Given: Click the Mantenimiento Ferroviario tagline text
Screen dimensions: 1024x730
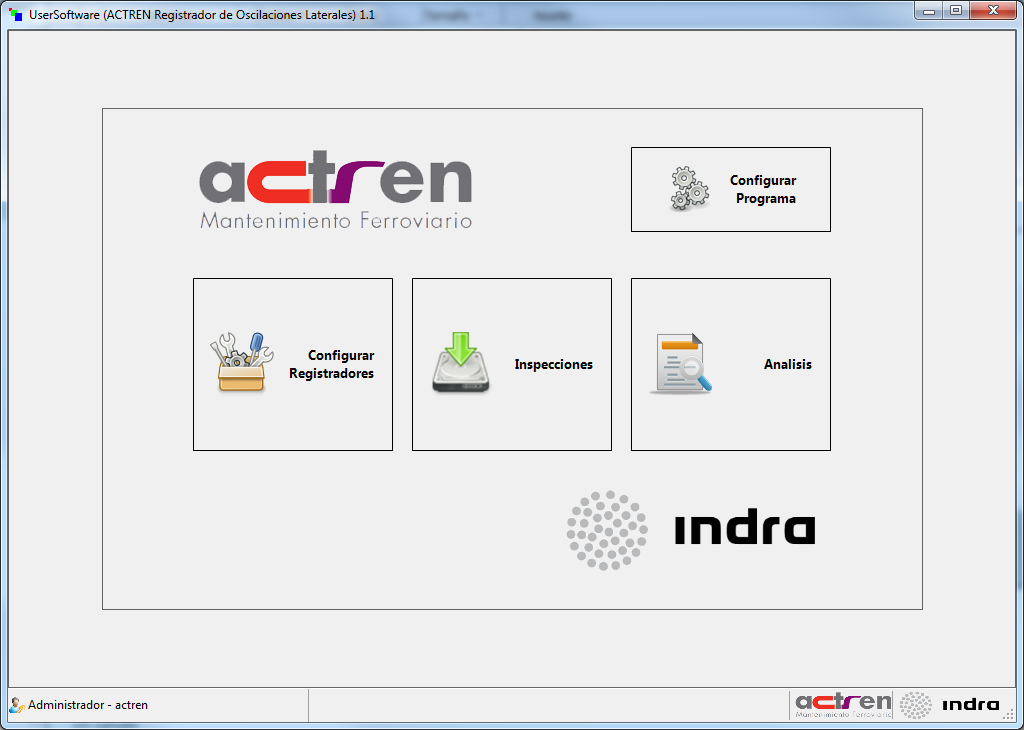Looking at the screenshot, I should pos(336,220).
